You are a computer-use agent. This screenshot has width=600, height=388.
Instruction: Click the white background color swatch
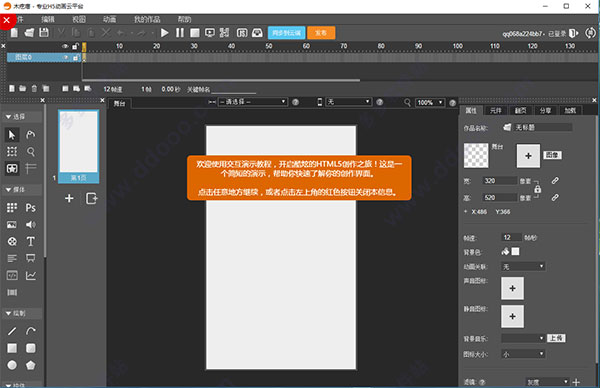pos(515,251)
